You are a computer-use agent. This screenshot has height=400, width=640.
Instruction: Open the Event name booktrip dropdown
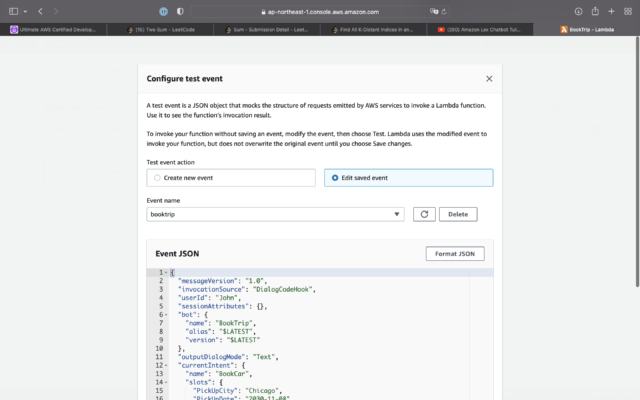click(276, 214)
